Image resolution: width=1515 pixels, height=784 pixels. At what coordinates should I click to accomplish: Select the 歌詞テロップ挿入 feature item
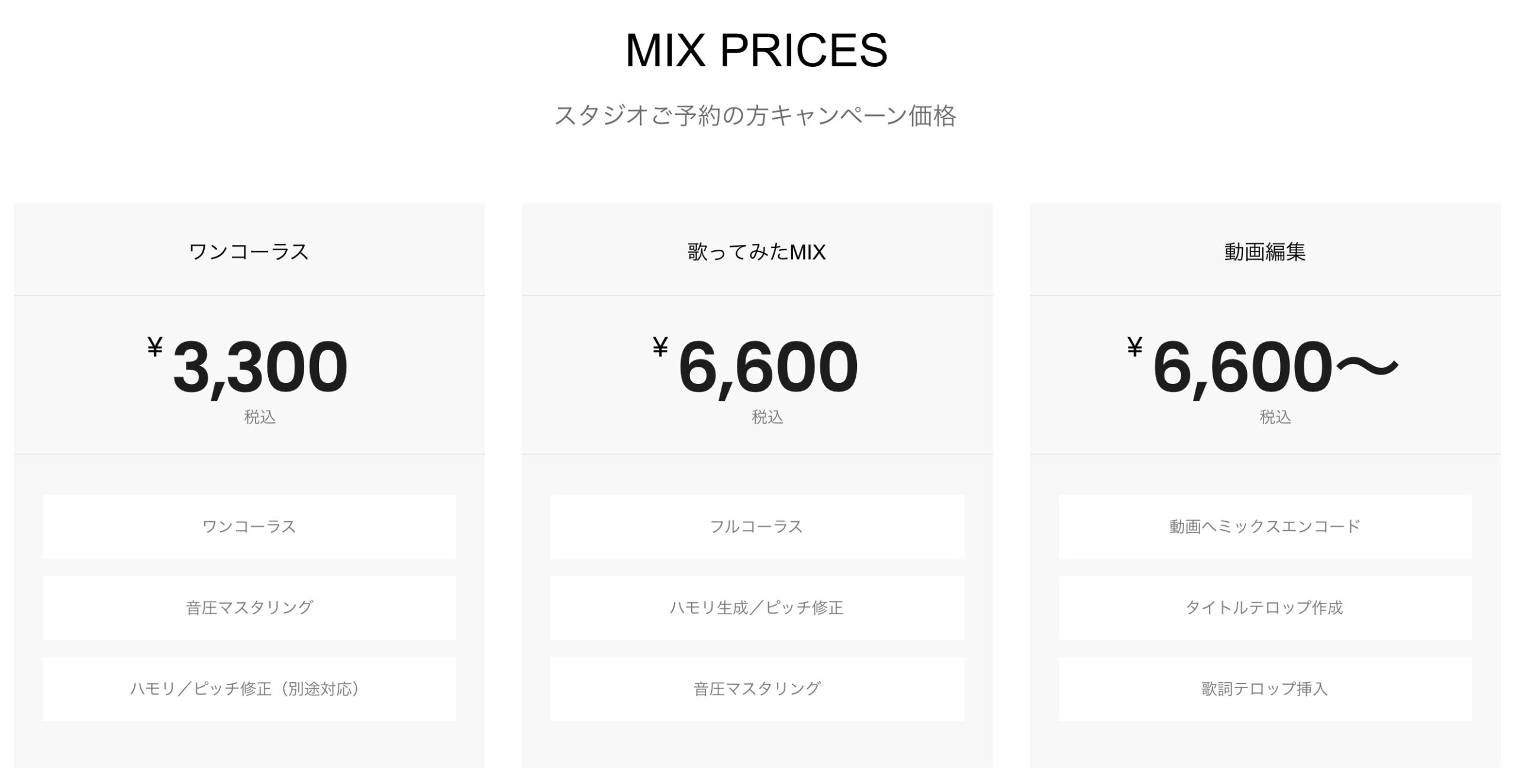[x=1265, y=689]
